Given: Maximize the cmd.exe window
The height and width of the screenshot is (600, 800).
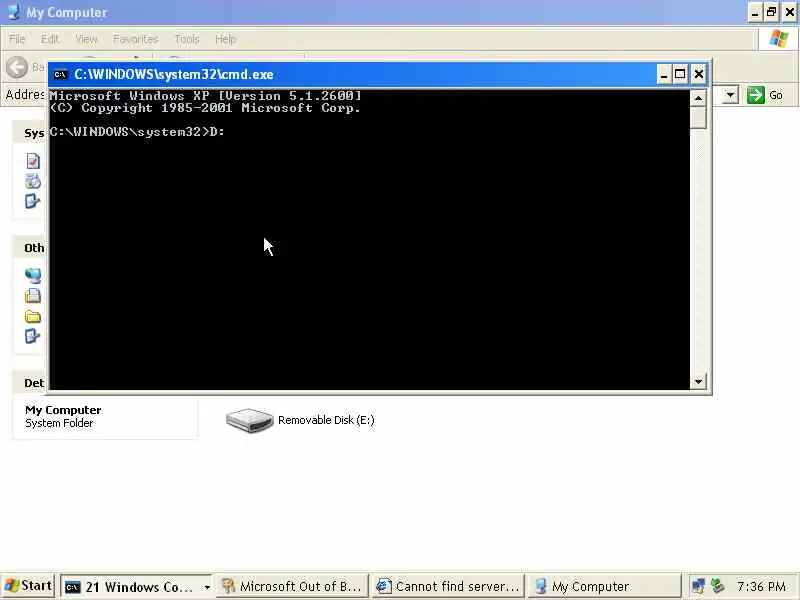Looking at the screenshot, I should point(680,74).
